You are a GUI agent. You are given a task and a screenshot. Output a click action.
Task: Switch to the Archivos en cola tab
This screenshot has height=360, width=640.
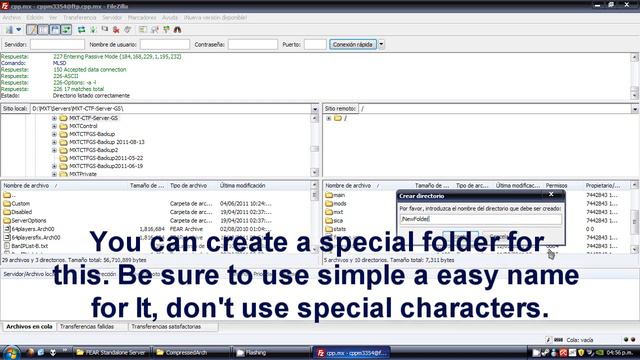(29, 327)
